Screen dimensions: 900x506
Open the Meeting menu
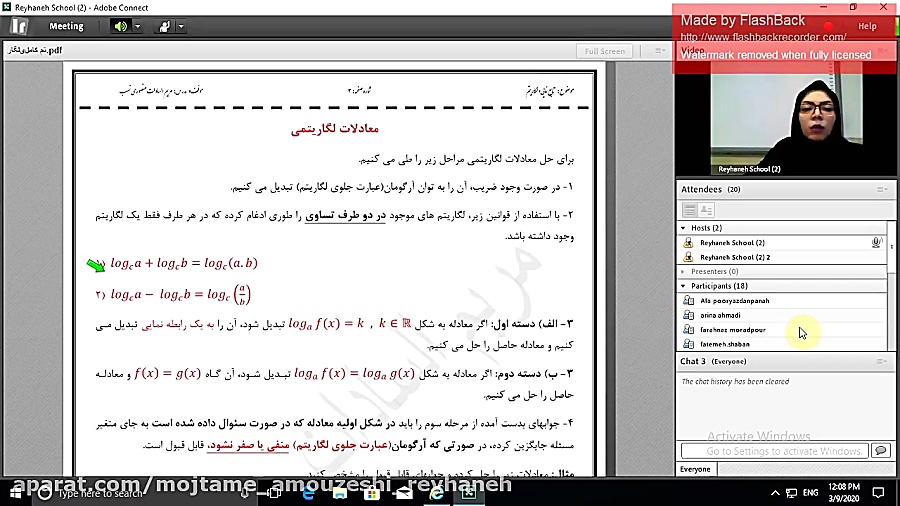(66, 26)
